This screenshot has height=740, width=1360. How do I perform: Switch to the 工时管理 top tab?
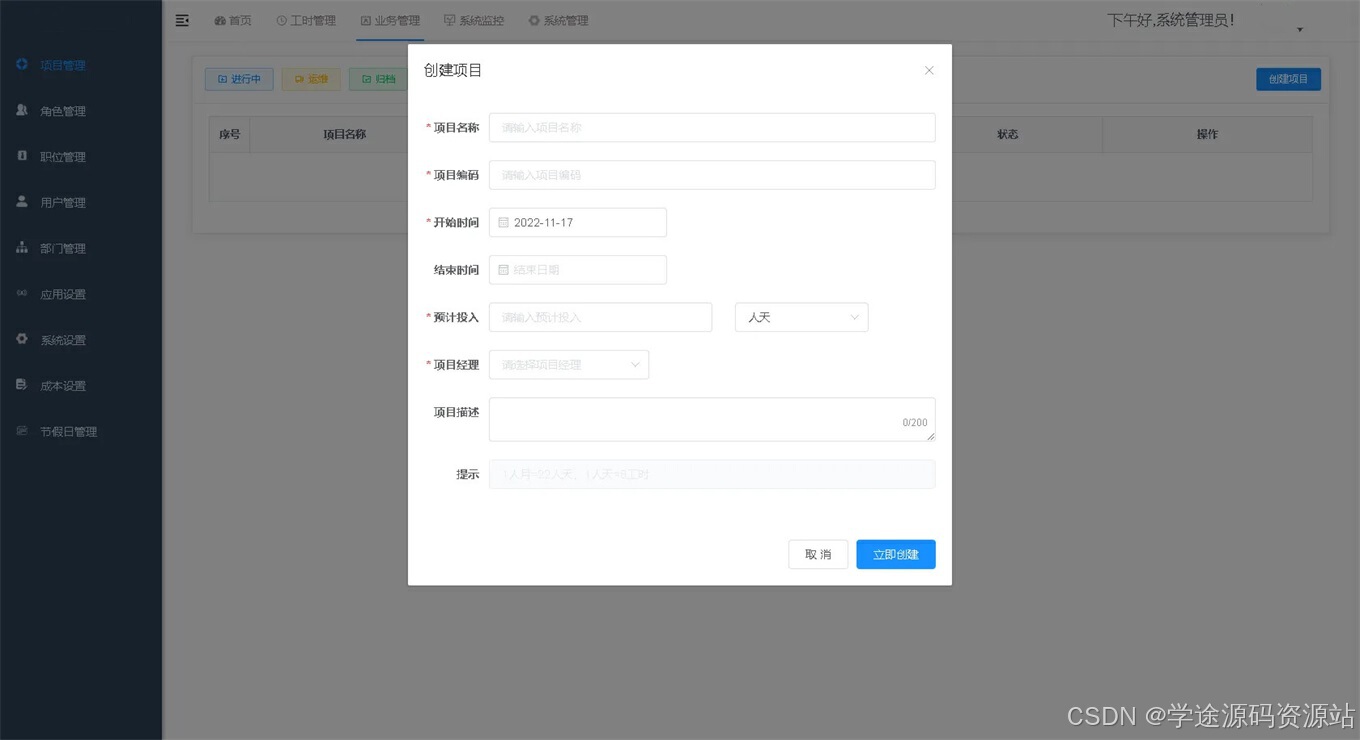(306, 20)
